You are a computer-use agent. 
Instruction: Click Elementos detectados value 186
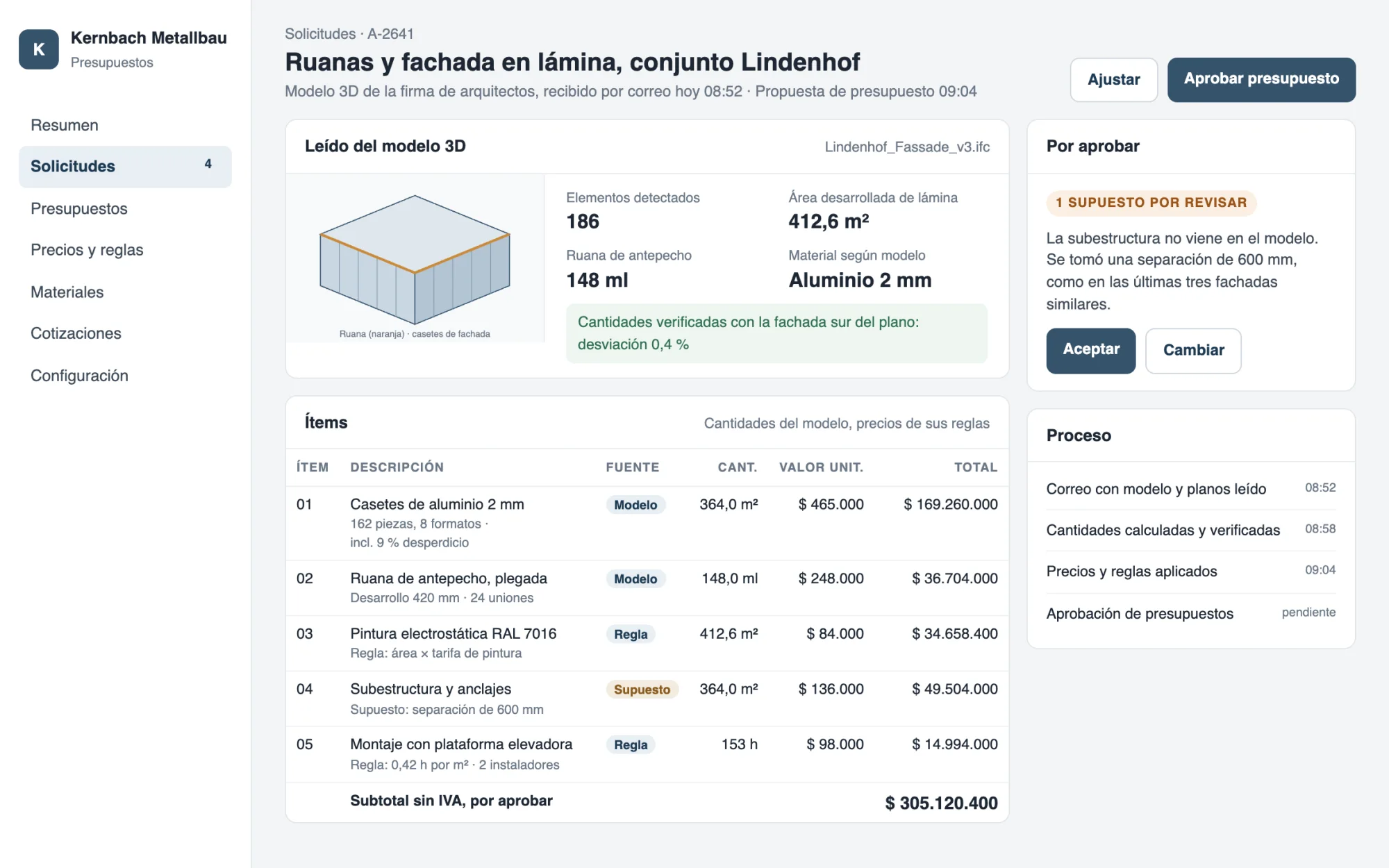click(x=583, y=222)
